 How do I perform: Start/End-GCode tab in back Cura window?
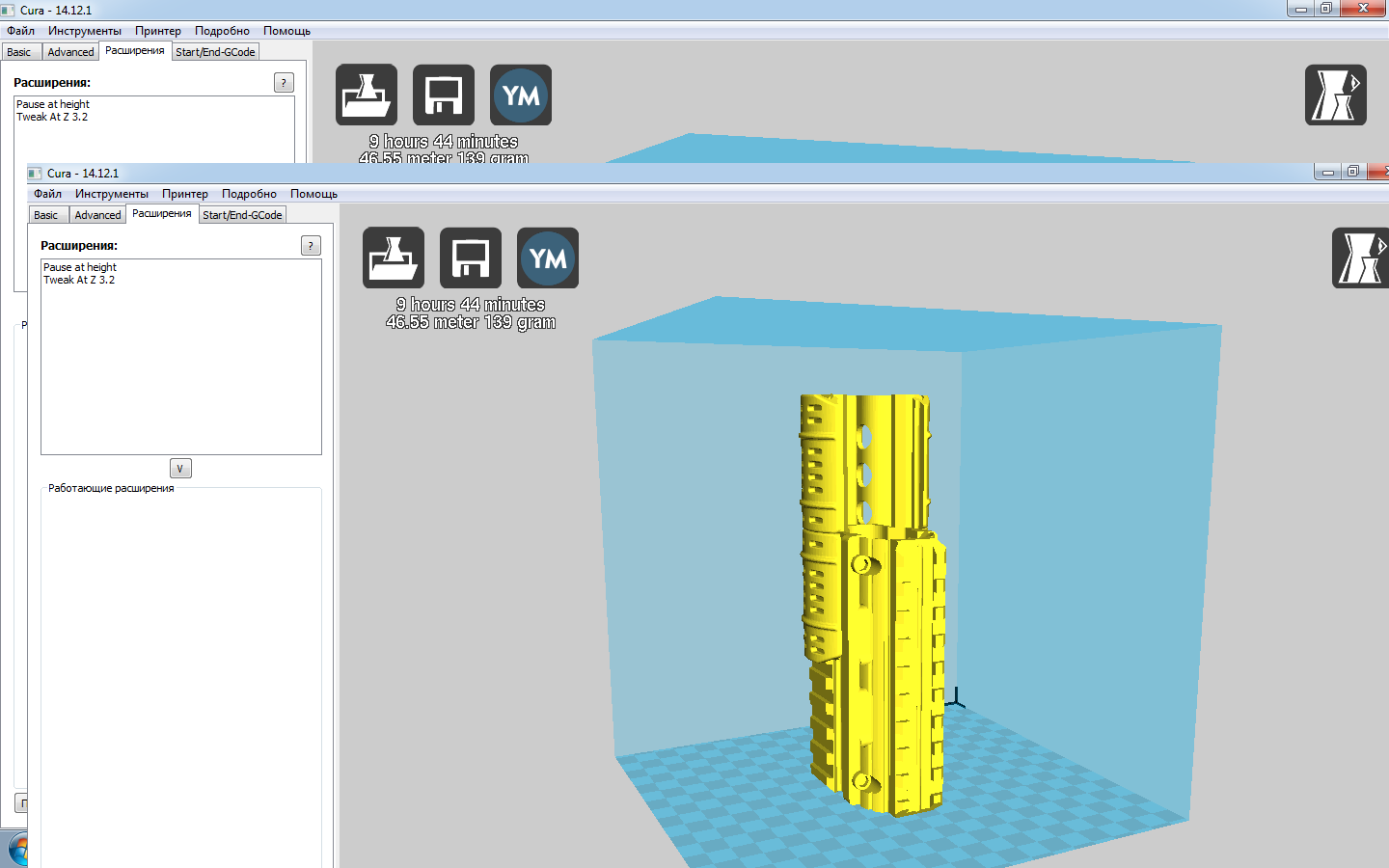[x=215, y=52]
